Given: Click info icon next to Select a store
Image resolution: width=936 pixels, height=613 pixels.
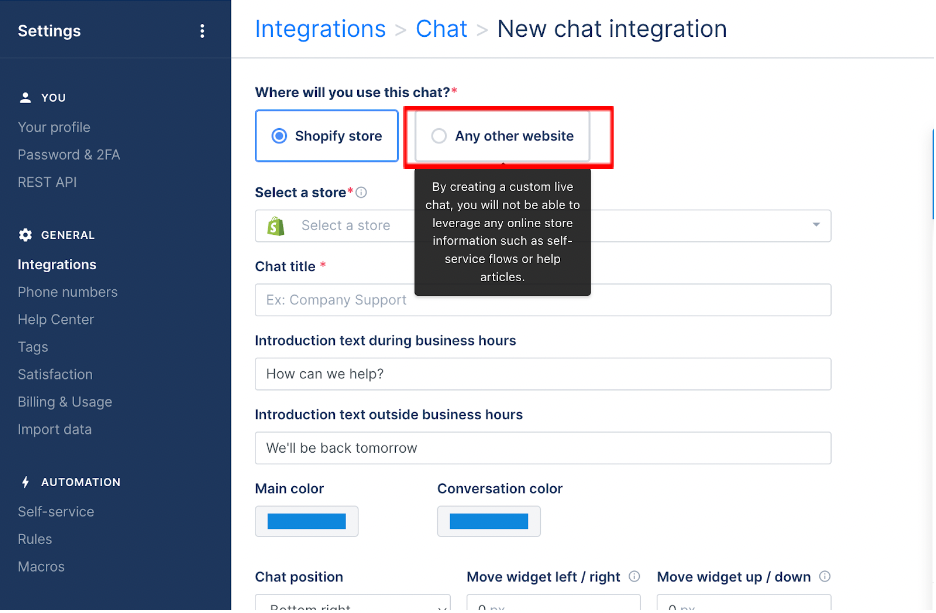Looking at the screenshot, I should point(361,193).
